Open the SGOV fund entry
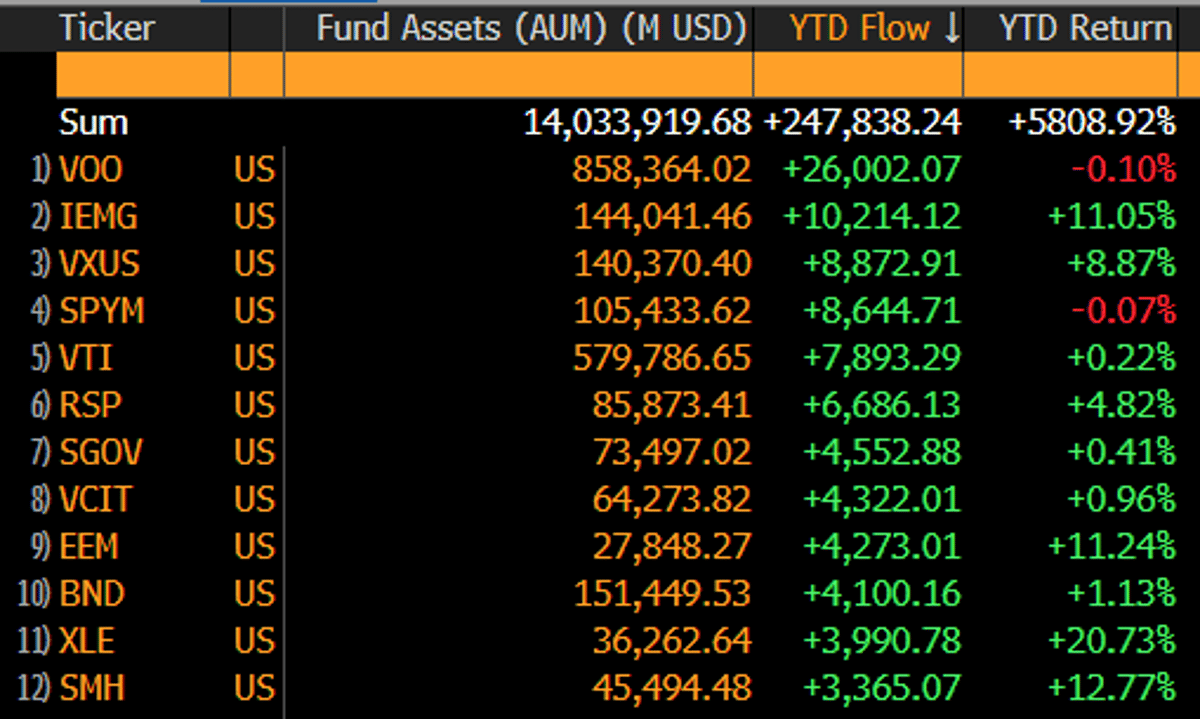 [x=101, y=452]
